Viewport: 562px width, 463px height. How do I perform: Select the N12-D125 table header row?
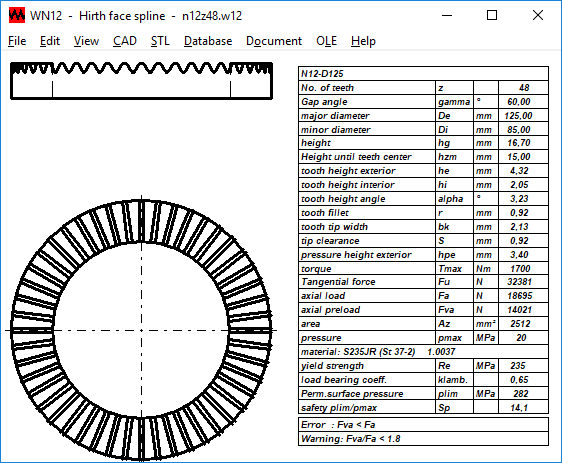coord(423,73)
